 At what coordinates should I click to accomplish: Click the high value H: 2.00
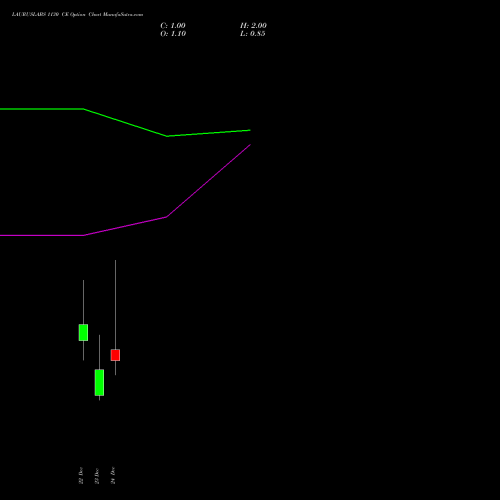(x=253, y=26)
